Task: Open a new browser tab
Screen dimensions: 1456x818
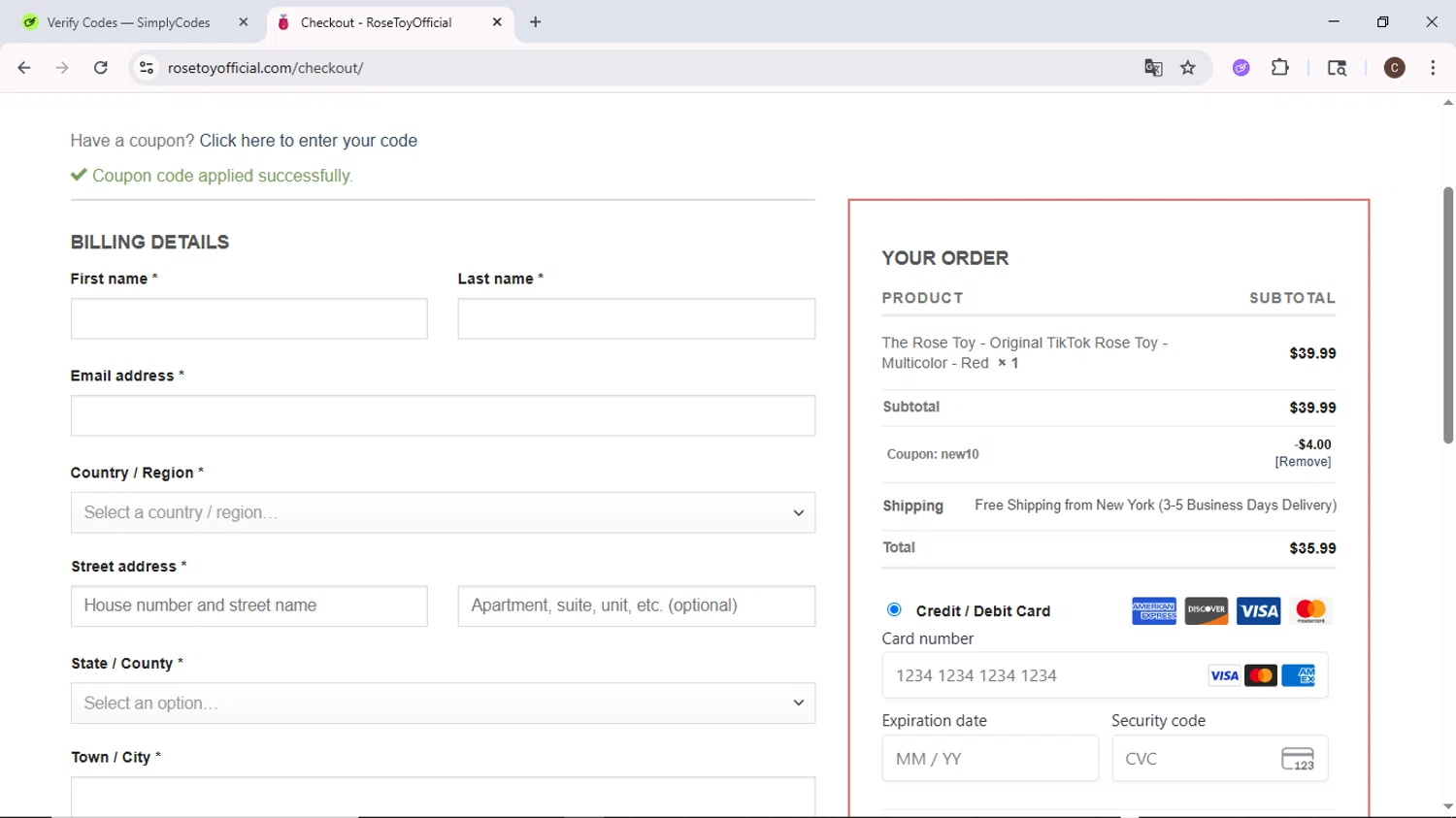Action: coord(536,22)
